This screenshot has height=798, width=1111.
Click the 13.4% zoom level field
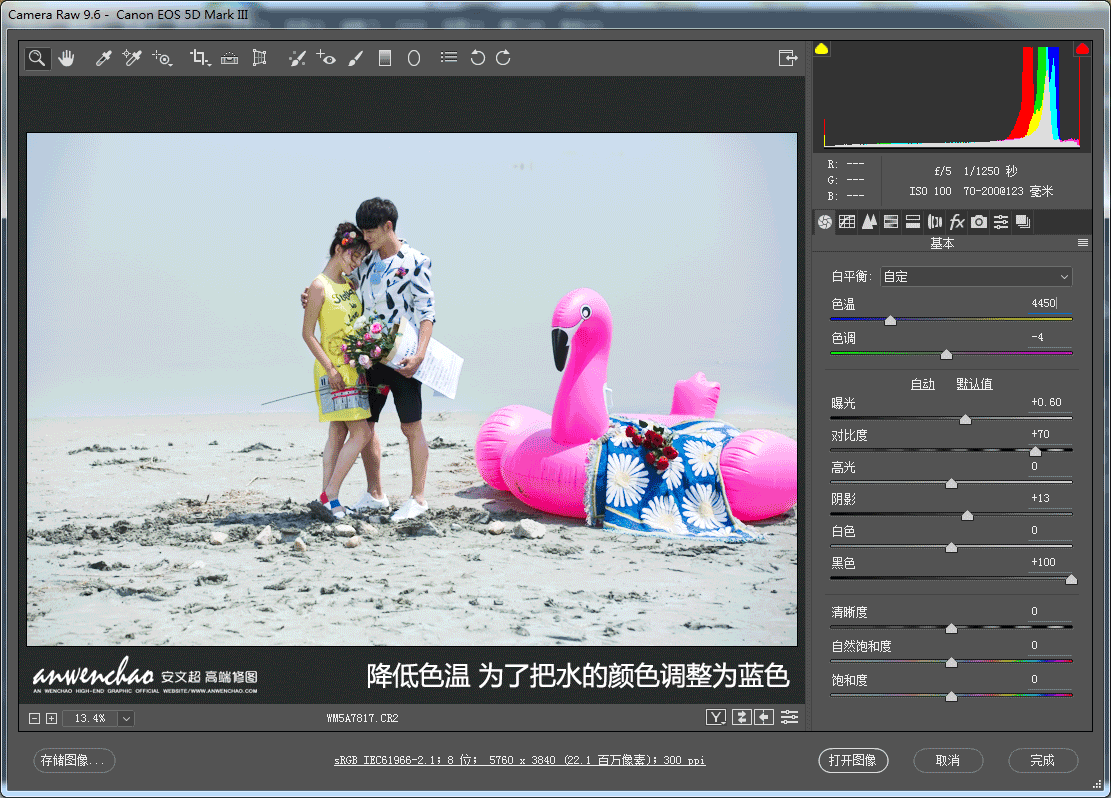point(90,719)
